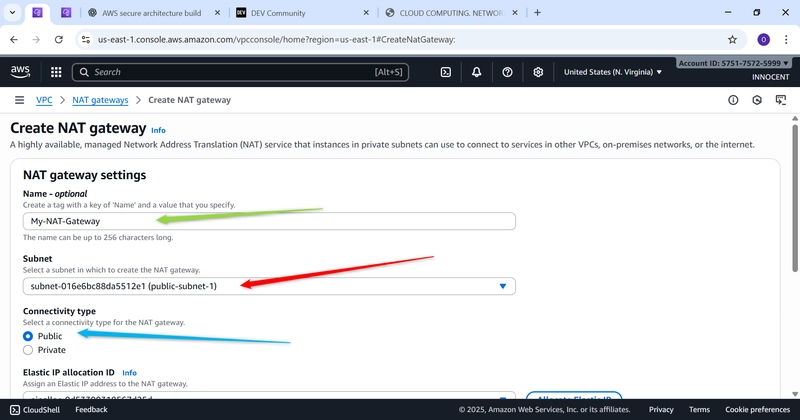The height and width of the screenshot is (420, 800).
Task: Switch to the AWS secure architecture build tab
Action: point(152,13)
